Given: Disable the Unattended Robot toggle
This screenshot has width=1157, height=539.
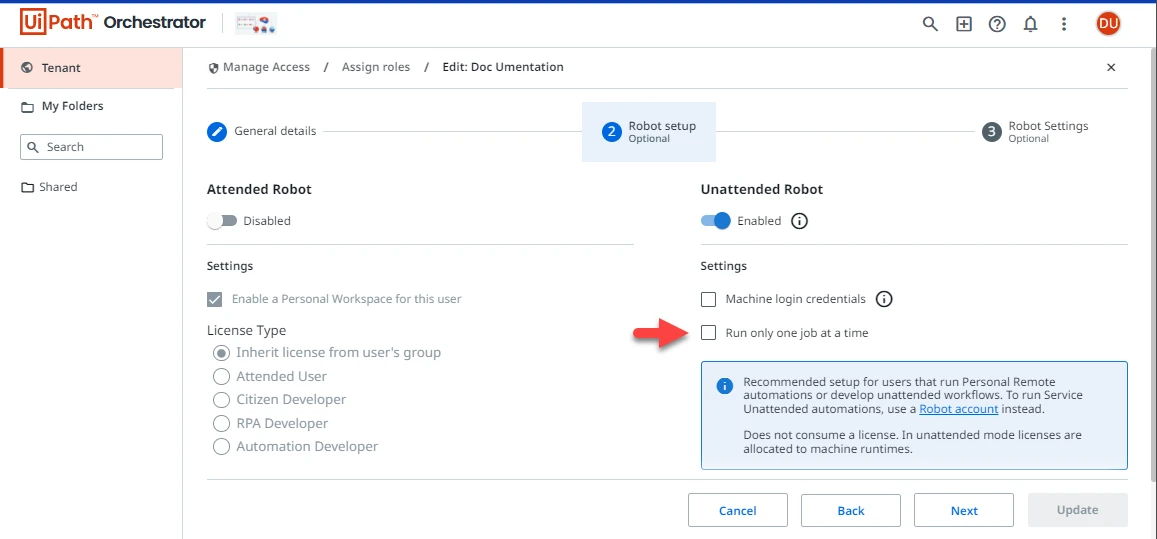Looking at the screenshot, I should click(715, 221).
